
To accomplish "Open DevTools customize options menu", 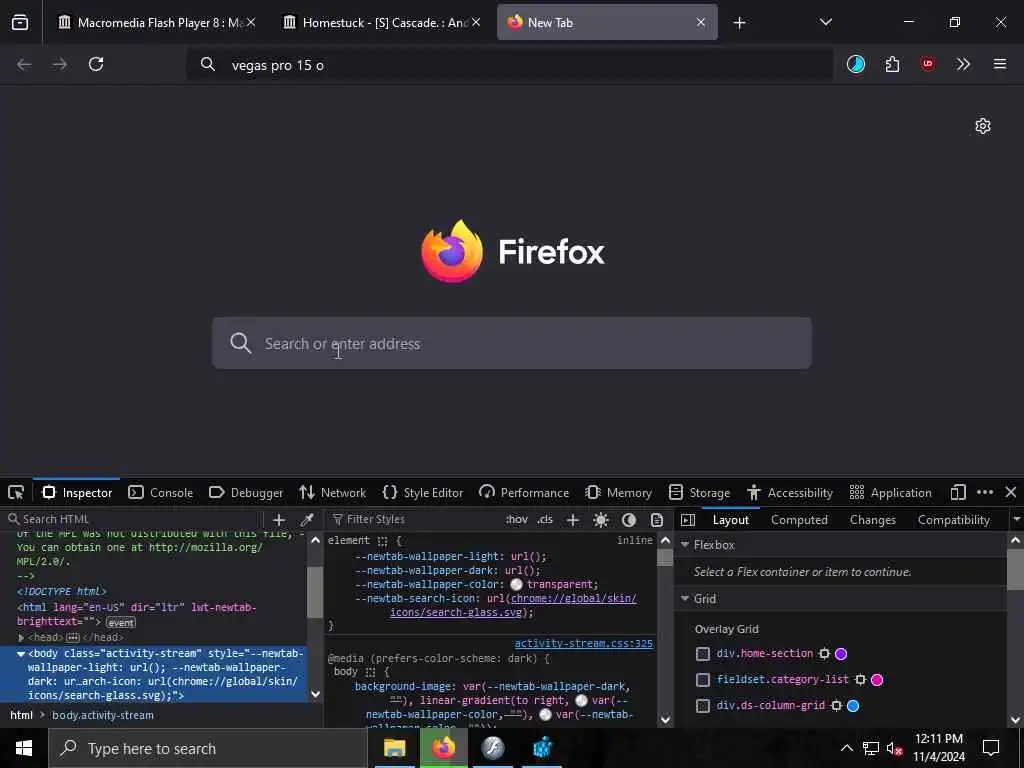I will (985, 492).
